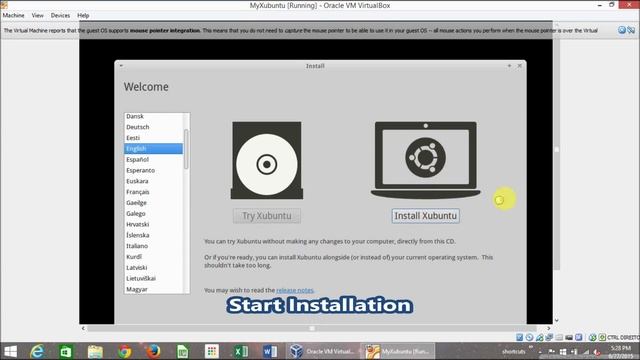
Task: Click the optical disk status icon
Action: click(x=529, y=337)
